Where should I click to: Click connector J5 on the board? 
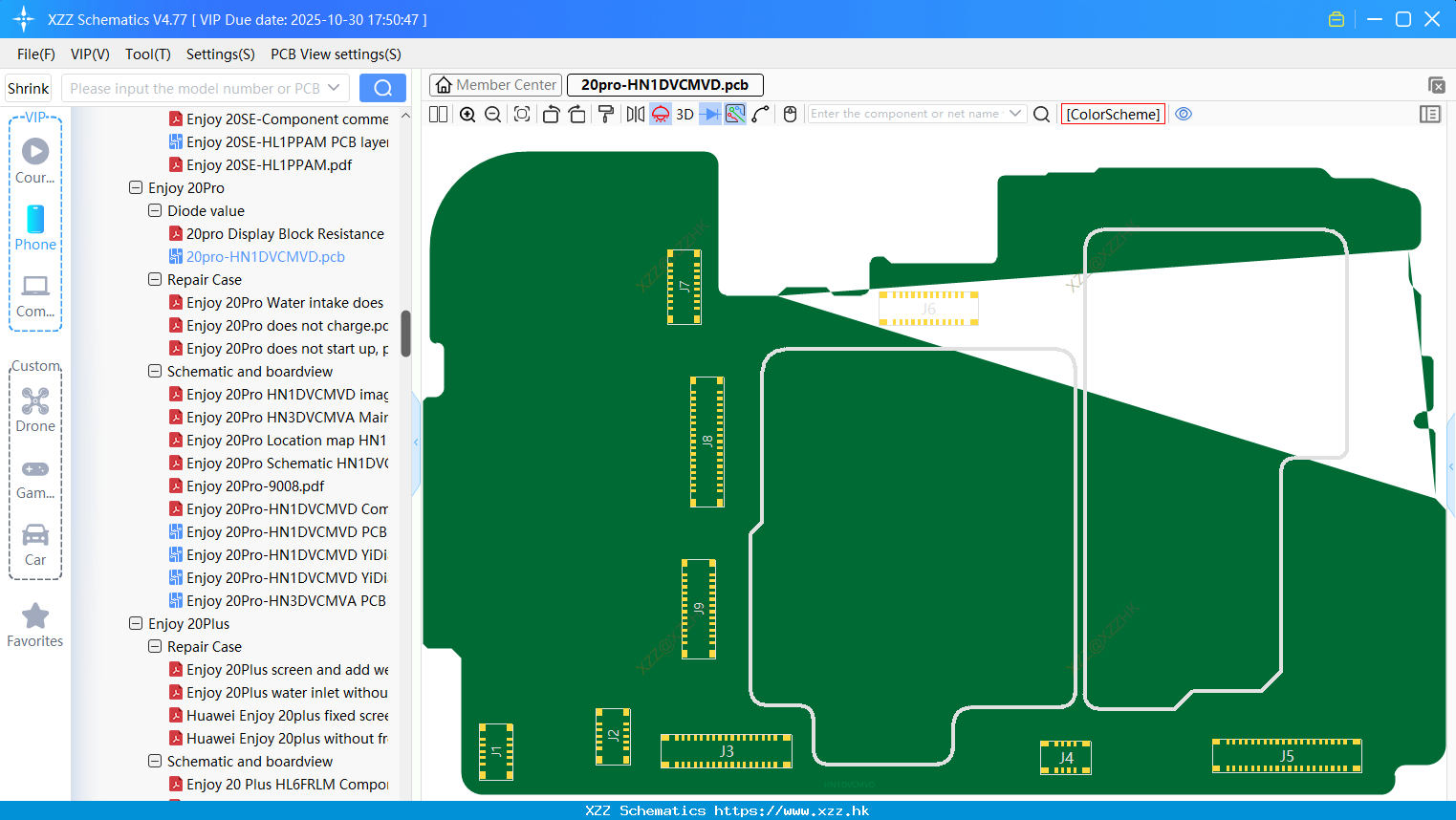pyautogui.click(x=1287, y=756)
